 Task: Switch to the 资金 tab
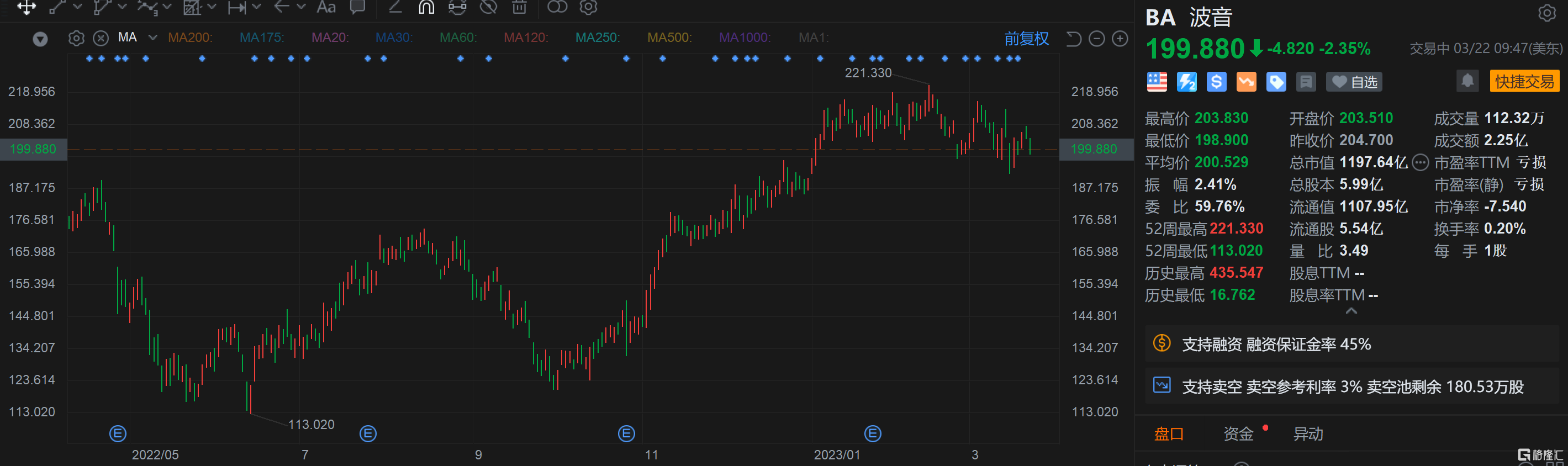(1238, 434)
